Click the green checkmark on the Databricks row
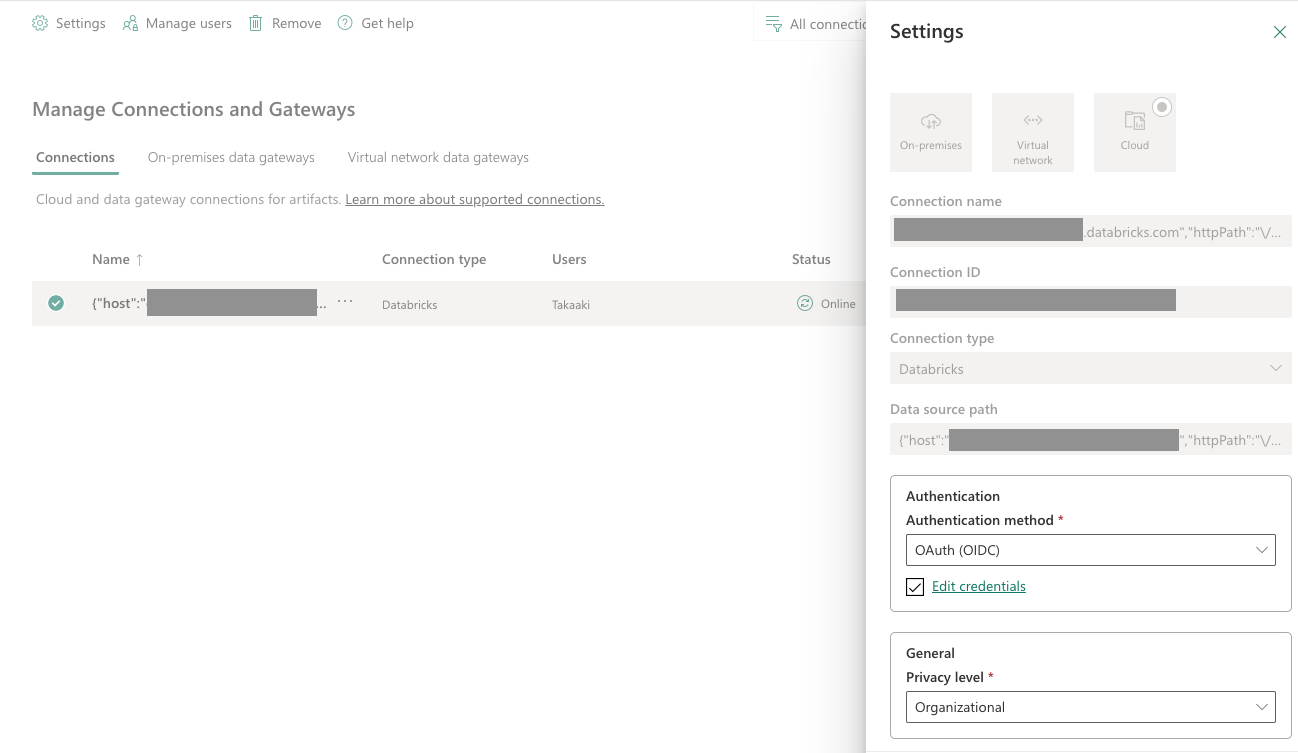The image size is (1298, 753). [56, 302]
